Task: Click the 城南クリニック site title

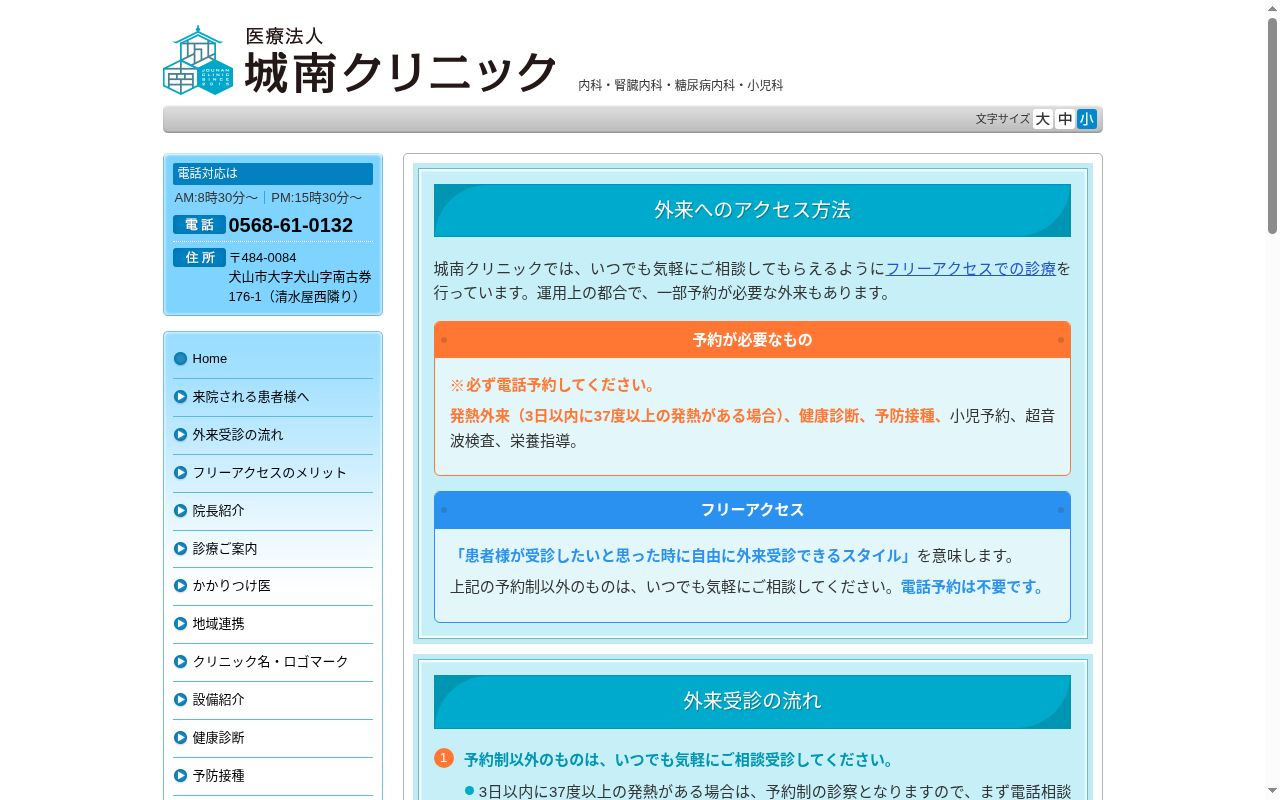Action: tap(400, 73)
